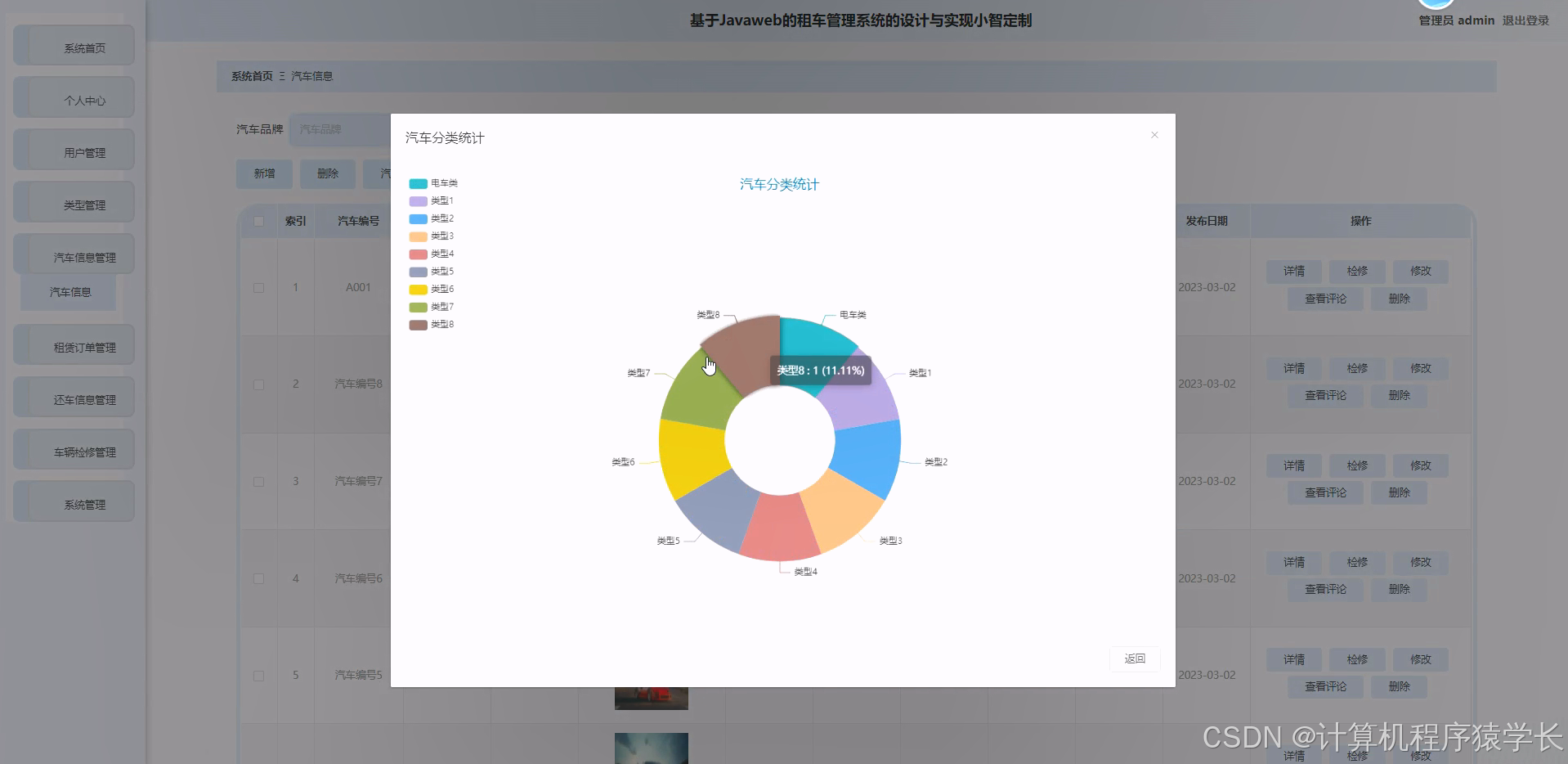Click 修改 for the first car row
Screen dimensions: 1568x764
(x=1419, y=271)
